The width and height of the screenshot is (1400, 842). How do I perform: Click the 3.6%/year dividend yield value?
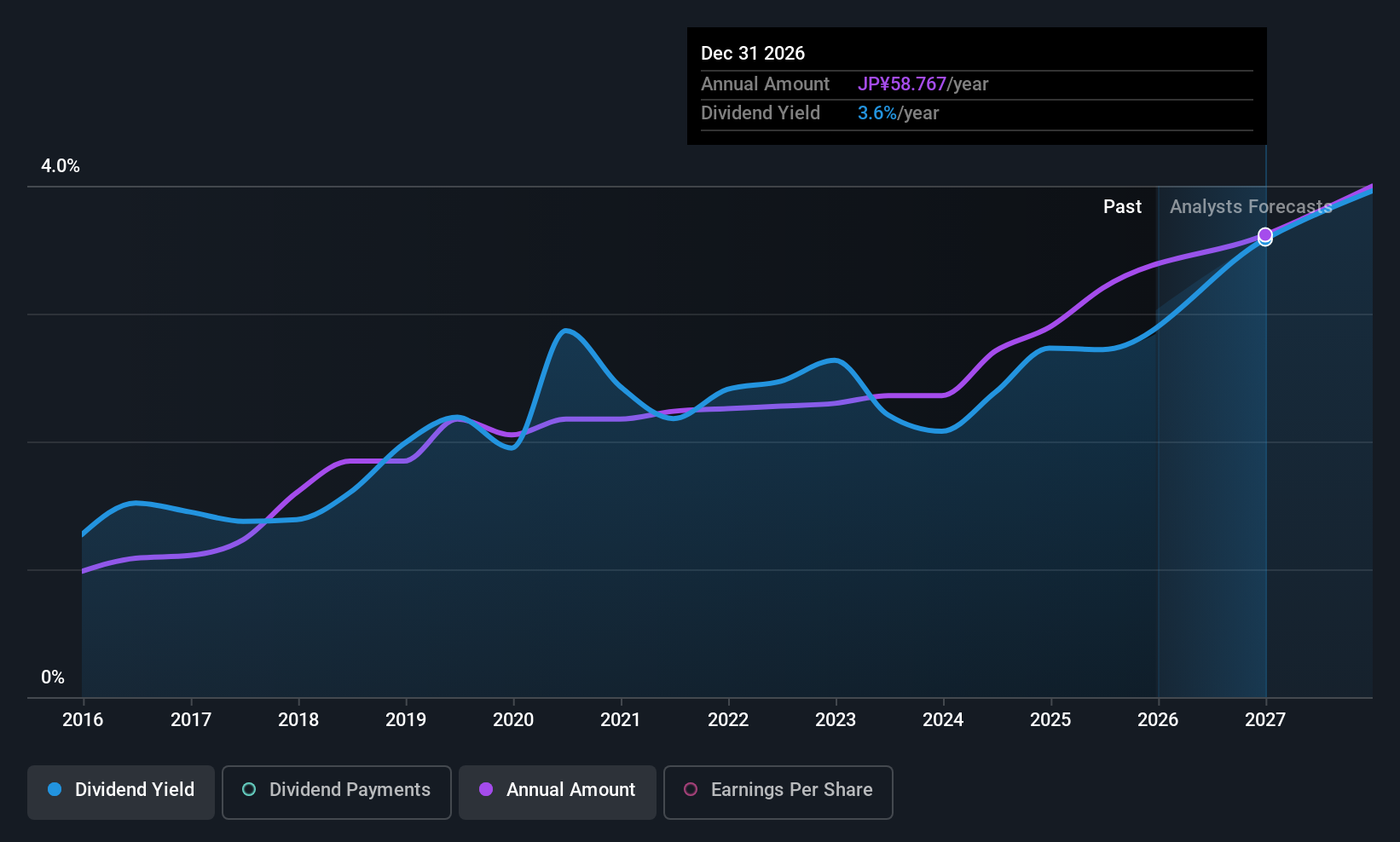click(898, 113)
